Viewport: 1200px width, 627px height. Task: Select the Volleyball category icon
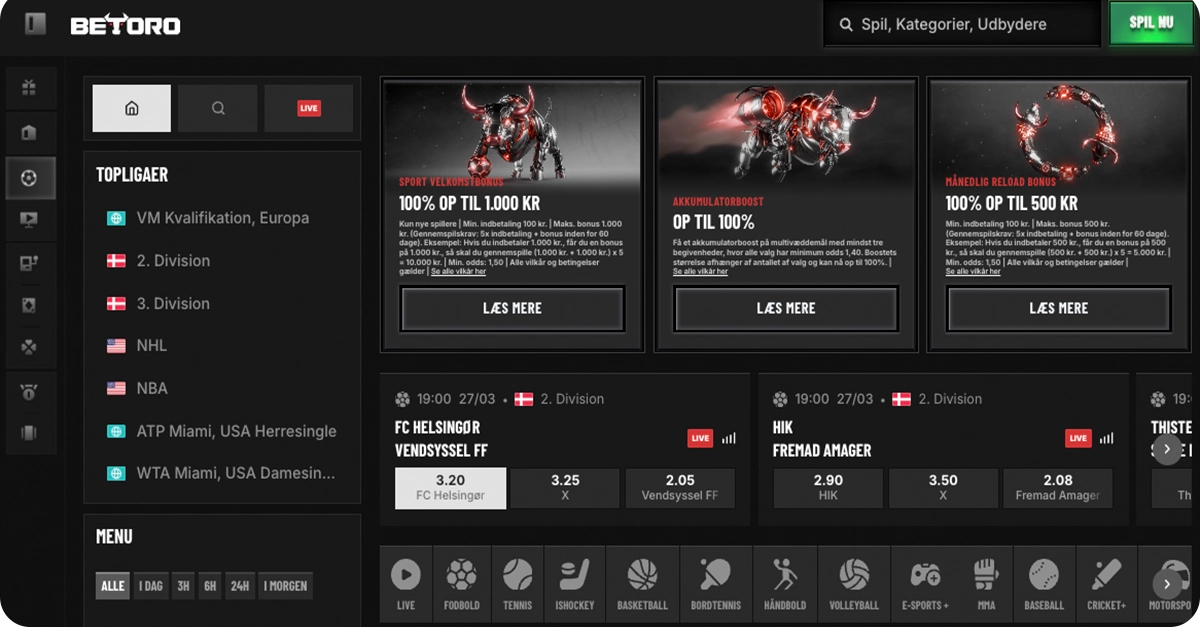tap(854, 585)
